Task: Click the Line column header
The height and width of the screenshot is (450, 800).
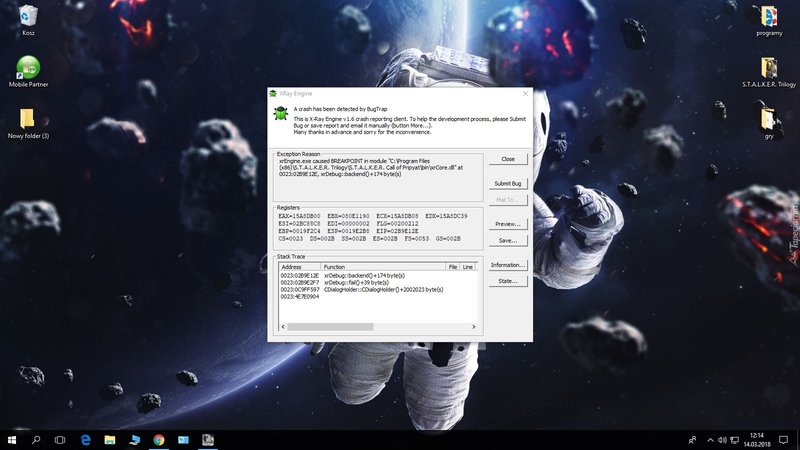Action: 468,267
